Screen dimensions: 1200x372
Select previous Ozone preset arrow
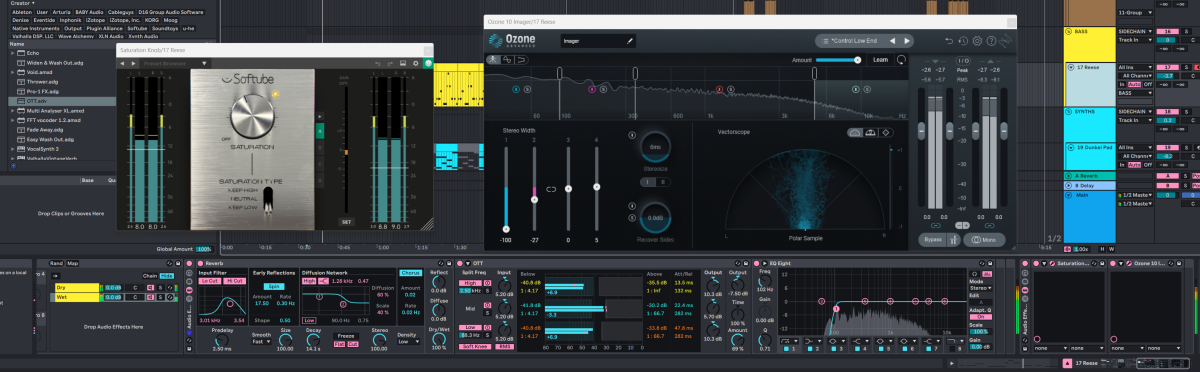tap(894, 41)
